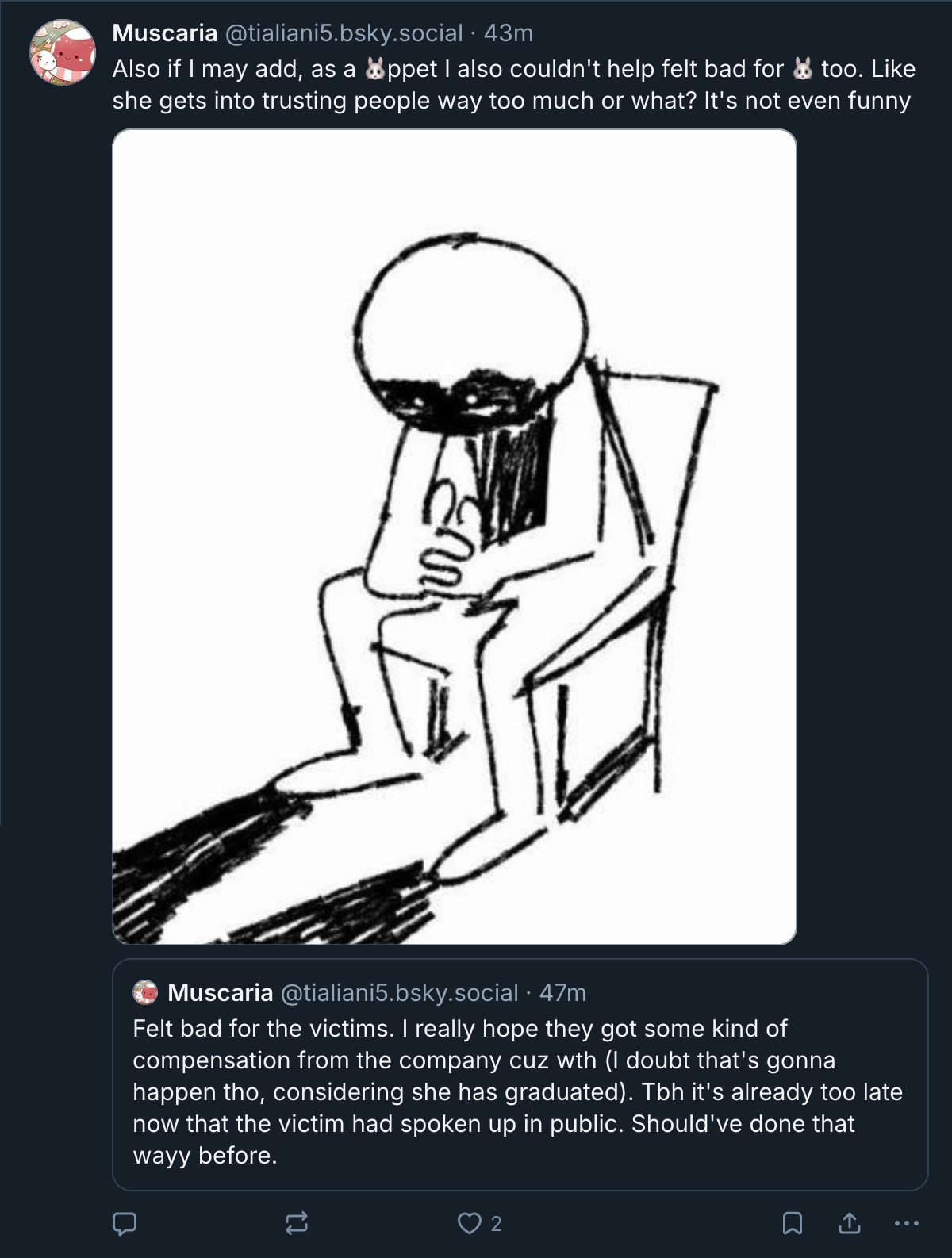Click the rabbit emoji after "felt bad for"

coord(803,70)
